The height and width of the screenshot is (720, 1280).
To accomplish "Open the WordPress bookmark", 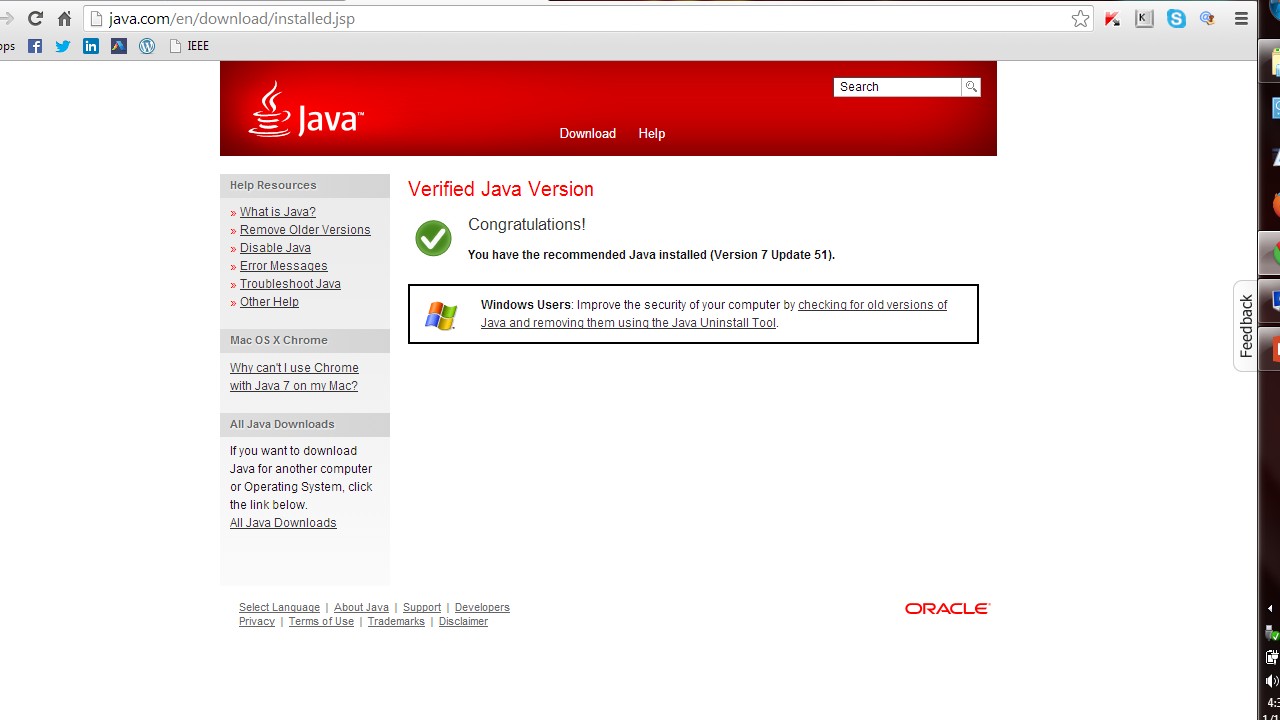I will tap(147, 46).
